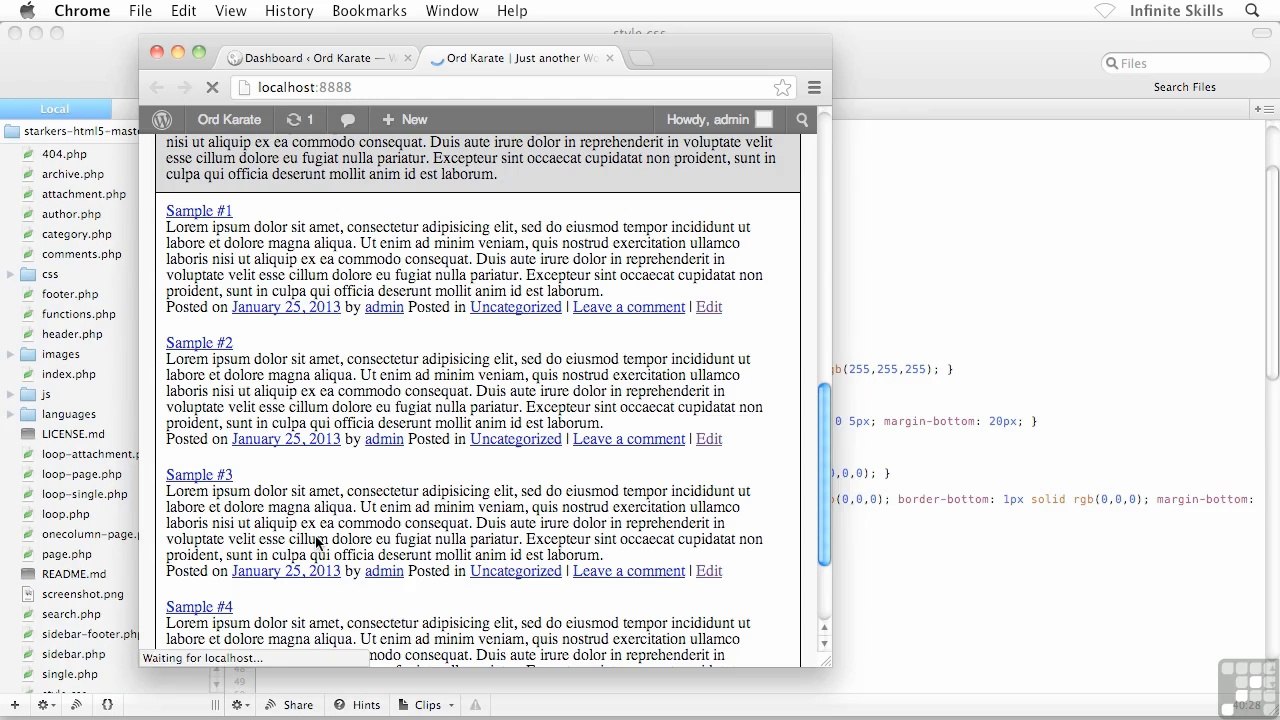Open the Bookmarks menu
The height and width of the screenshot is (720, 1280).
click(x=369, y=11)
